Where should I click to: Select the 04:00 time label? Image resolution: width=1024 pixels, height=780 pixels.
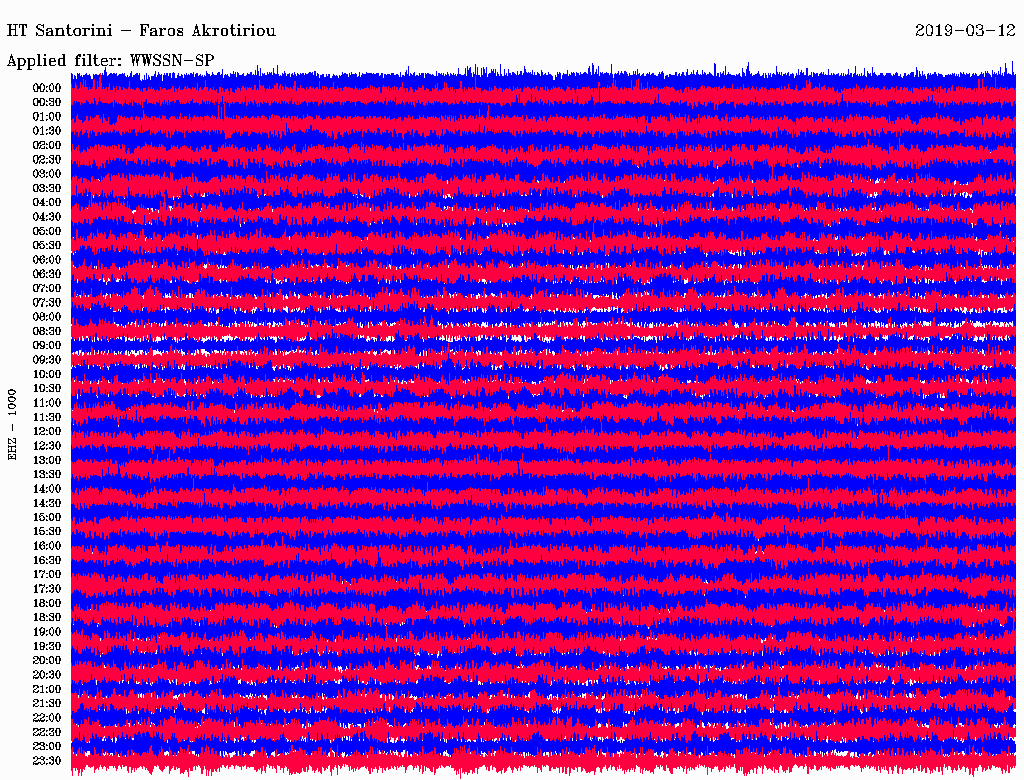click(47, 203)
